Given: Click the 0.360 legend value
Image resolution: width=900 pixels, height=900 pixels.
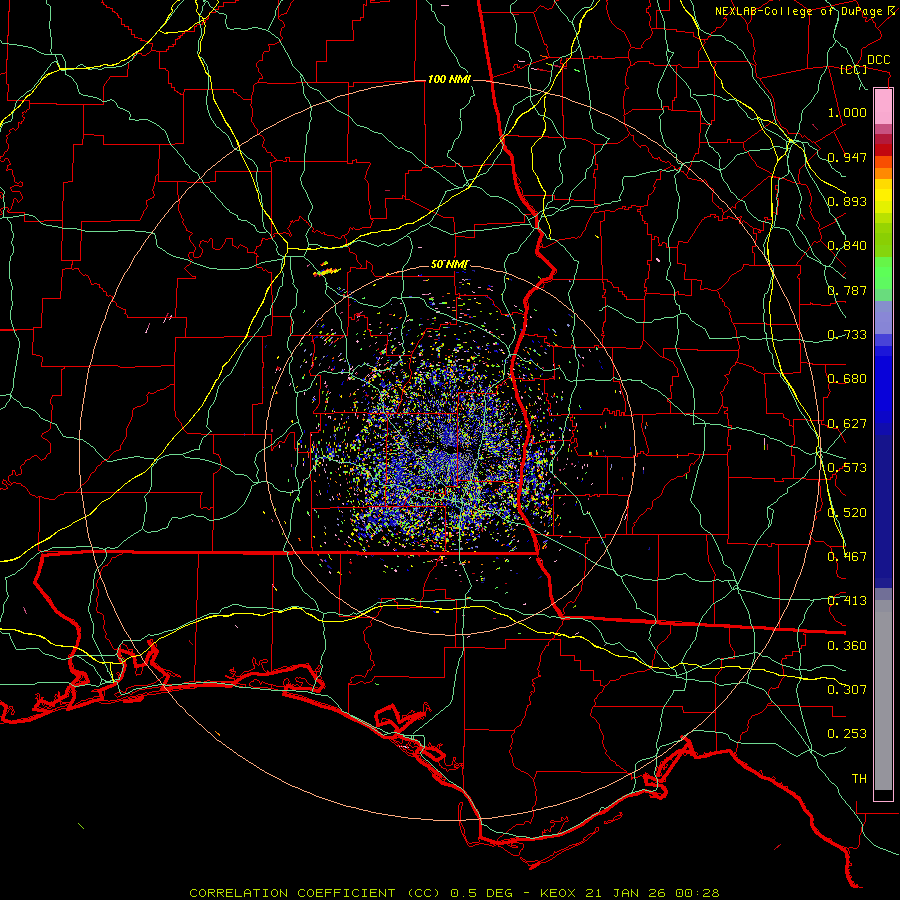Looking at the screenshot, I should click(x=847, y=646).
